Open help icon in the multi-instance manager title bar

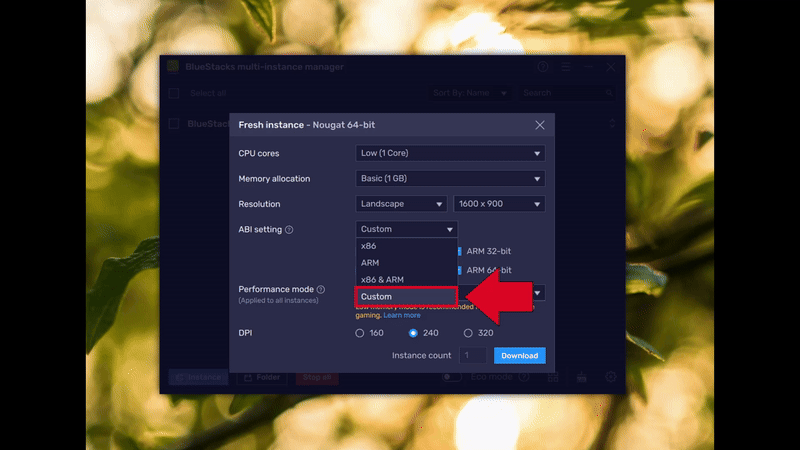[x=543, y=67]
